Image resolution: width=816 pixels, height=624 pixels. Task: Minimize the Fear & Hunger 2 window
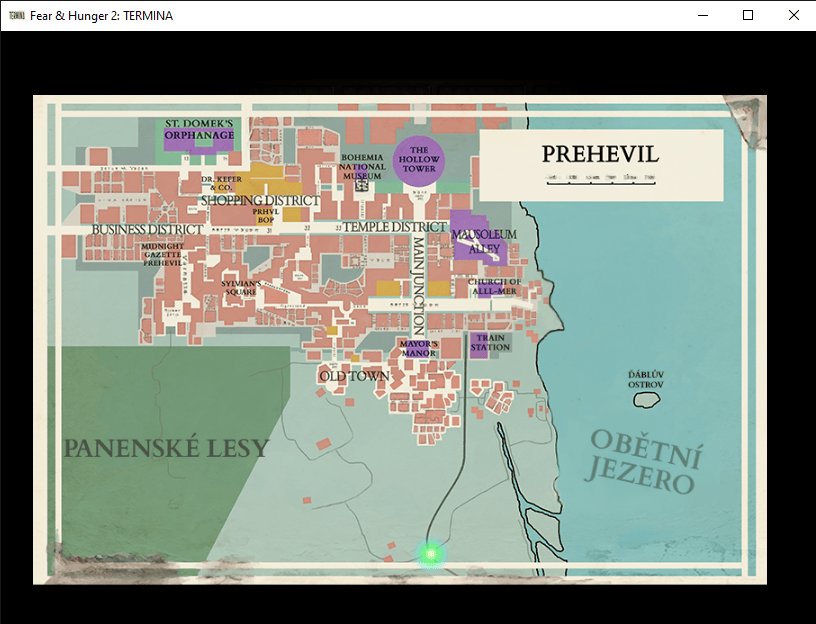pyautogui.click(x=703, y=16)
